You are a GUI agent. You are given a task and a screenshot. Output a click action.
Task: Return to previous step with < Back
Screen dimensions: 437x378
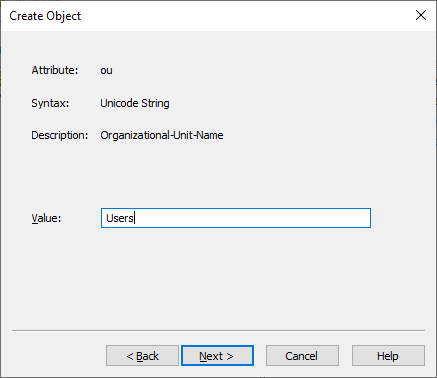click(x=142, y=356)
